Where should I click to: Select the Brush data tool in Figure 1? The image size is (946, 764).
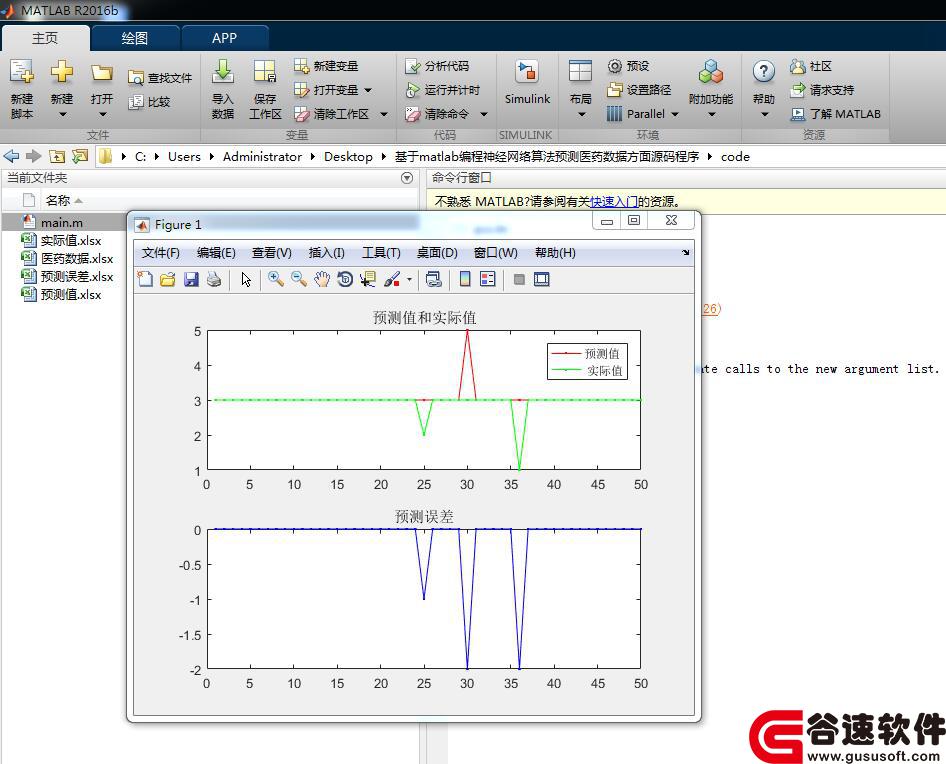[x=392, y=279]
